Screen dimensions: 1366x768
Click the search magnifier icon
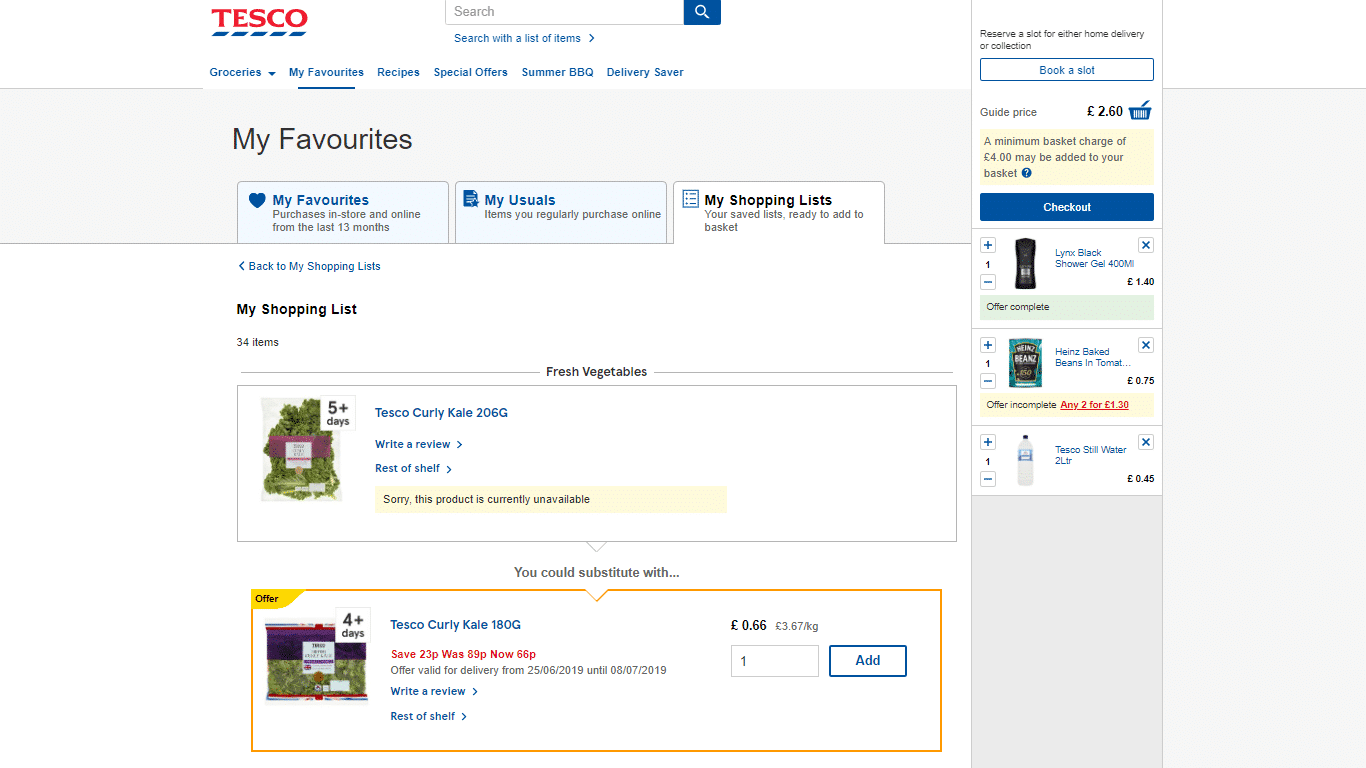point(702,12)
